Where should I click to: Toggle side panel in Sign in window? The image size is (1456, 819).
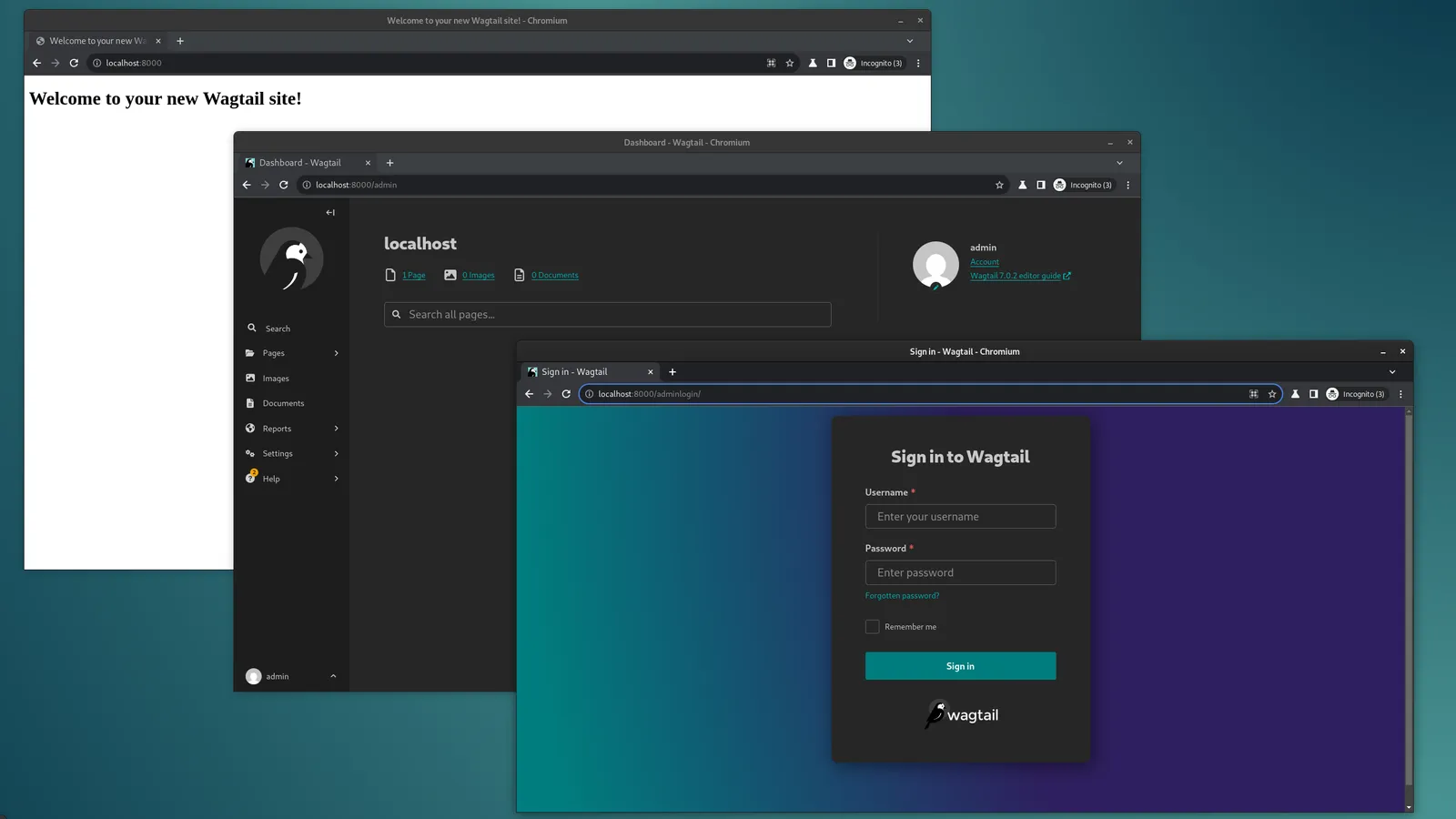point(1313,394)
